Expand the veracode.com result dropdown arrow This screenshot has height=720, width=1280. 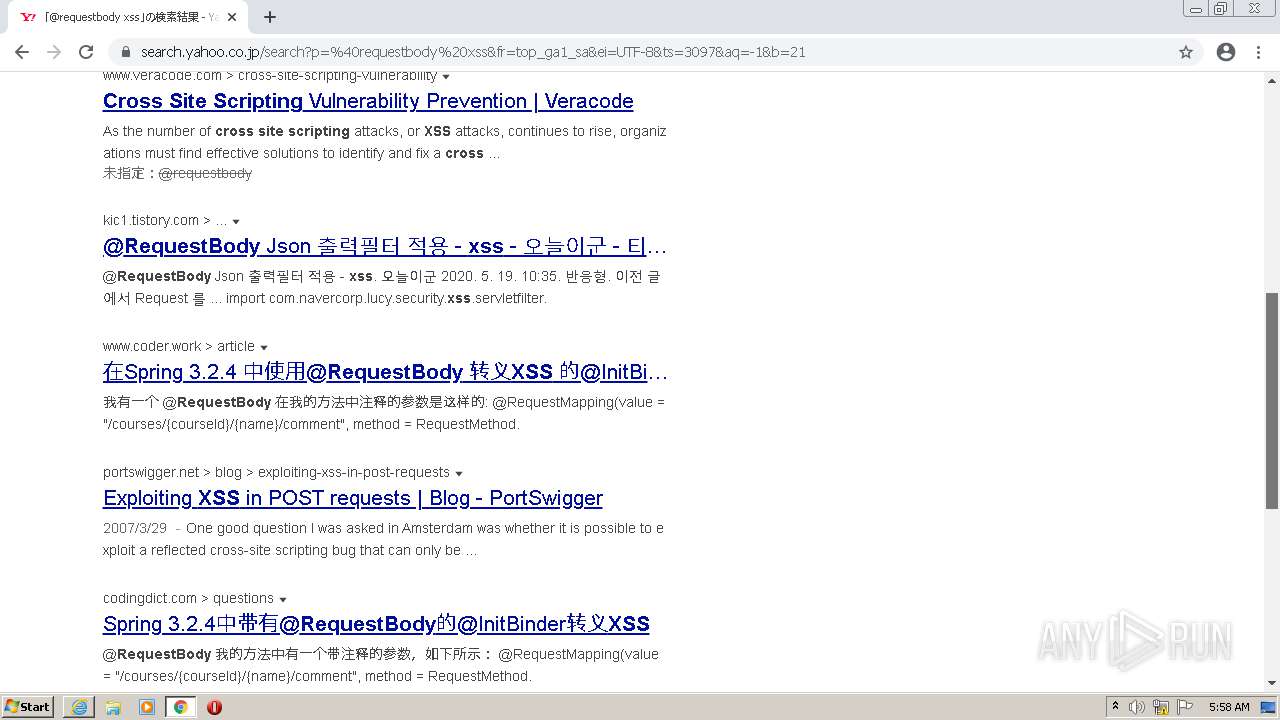click(x=446, y=76)
